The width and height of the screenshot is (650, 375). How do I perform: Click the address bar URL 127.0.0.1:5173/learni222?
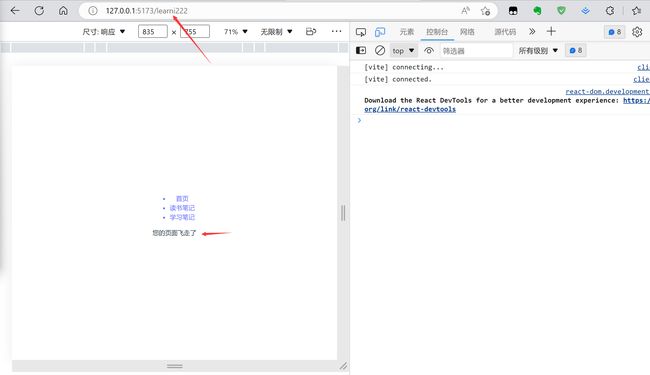coord(147,11)
